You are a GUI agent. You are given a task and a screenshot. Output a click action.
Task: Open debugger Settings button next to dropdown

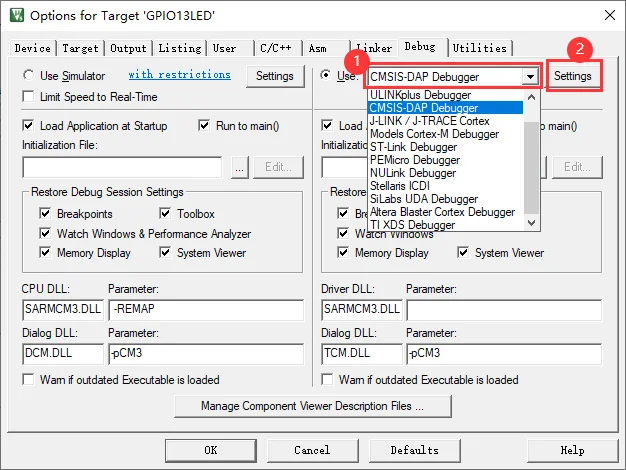pos(573,76)
